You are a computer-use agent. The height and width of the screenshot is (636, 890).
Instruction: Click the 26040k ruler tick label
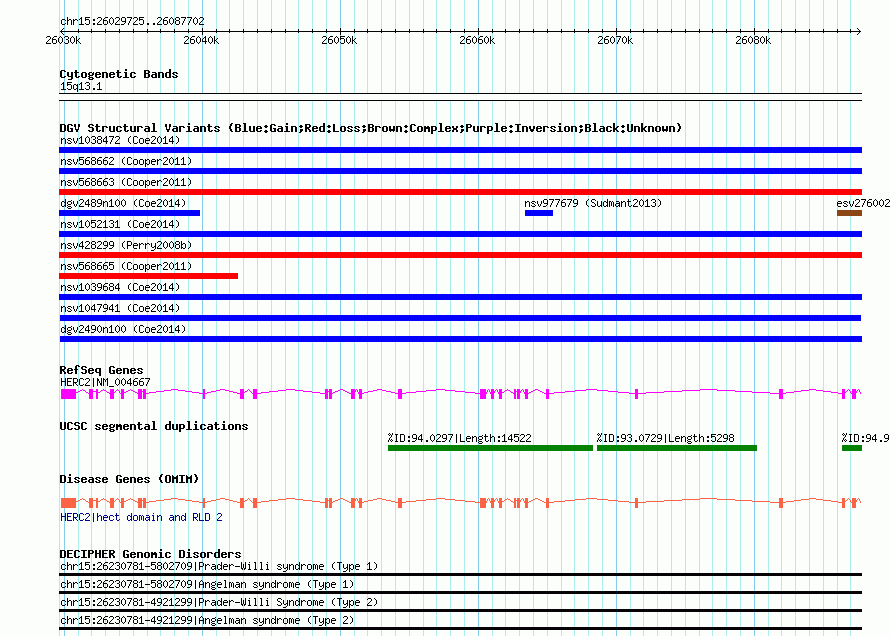[201, 40]
